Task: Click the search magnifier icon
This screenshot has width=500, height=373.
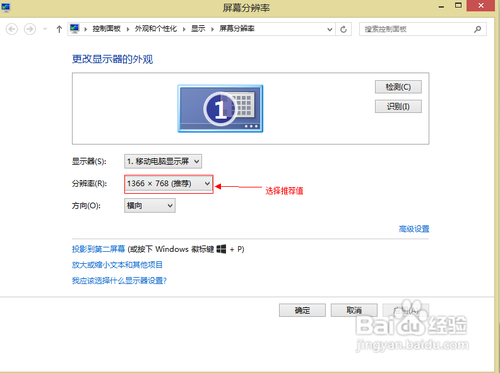Action: tap(478, 29)
